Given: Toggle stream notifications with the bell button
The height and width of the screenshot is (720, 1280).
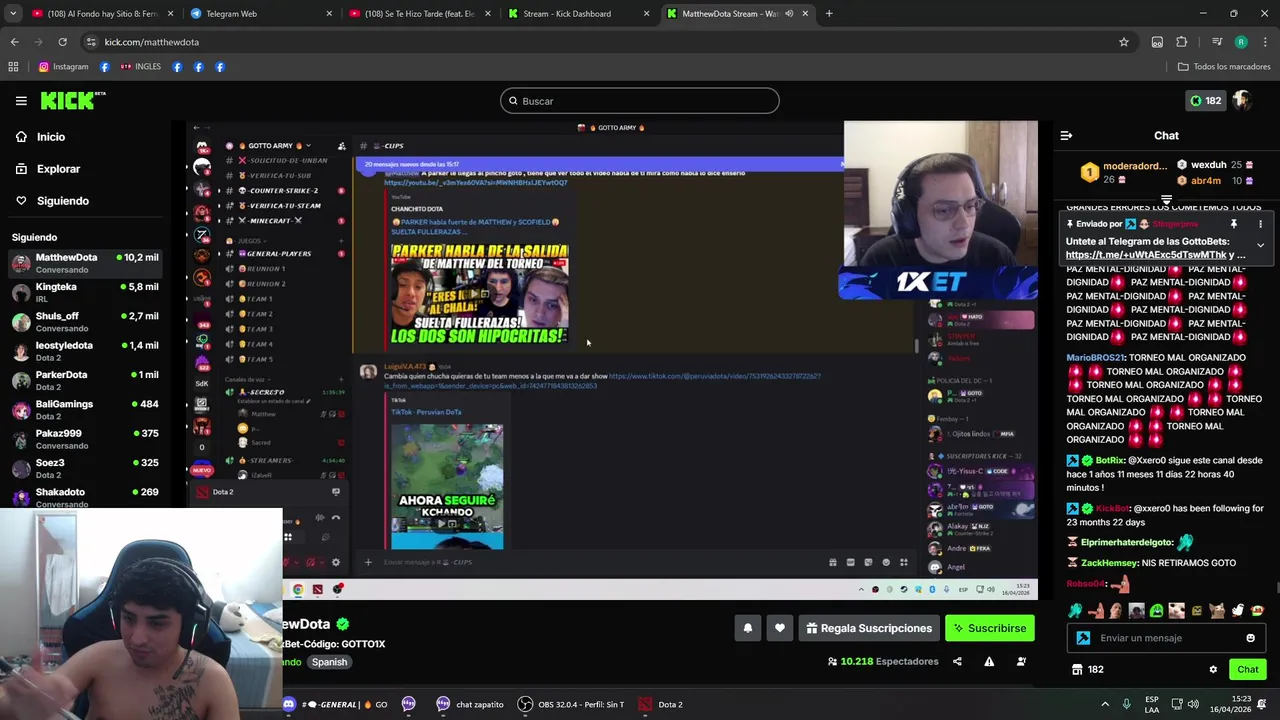Looking at the screenshot, I should [747, 628].
